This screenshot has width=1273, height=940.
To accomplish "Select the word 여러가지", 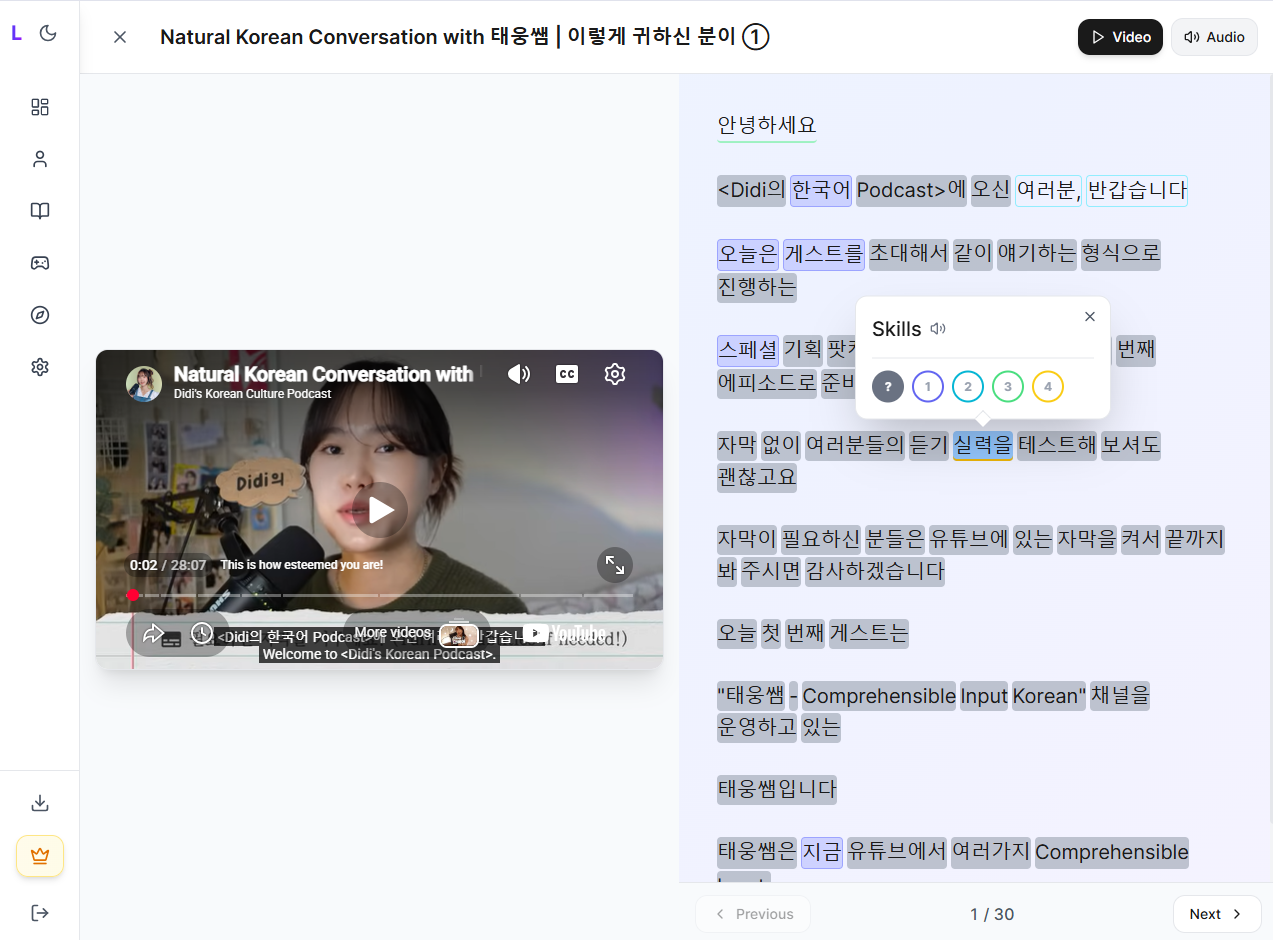I will click(991, 853).
